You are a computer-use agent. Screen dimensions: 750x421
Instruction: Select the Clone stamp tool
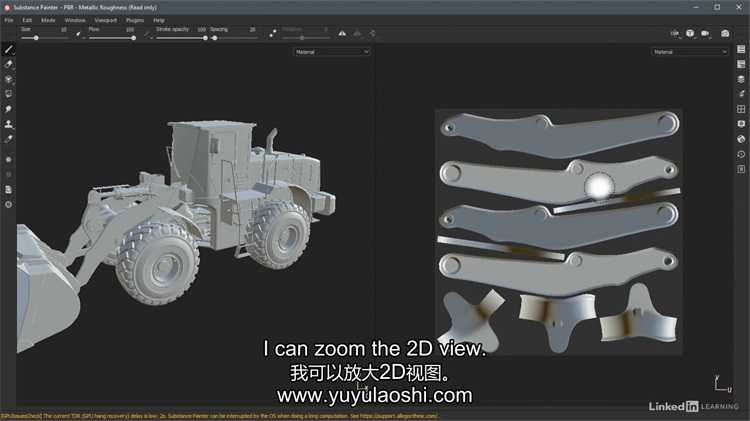click(9, 124)
